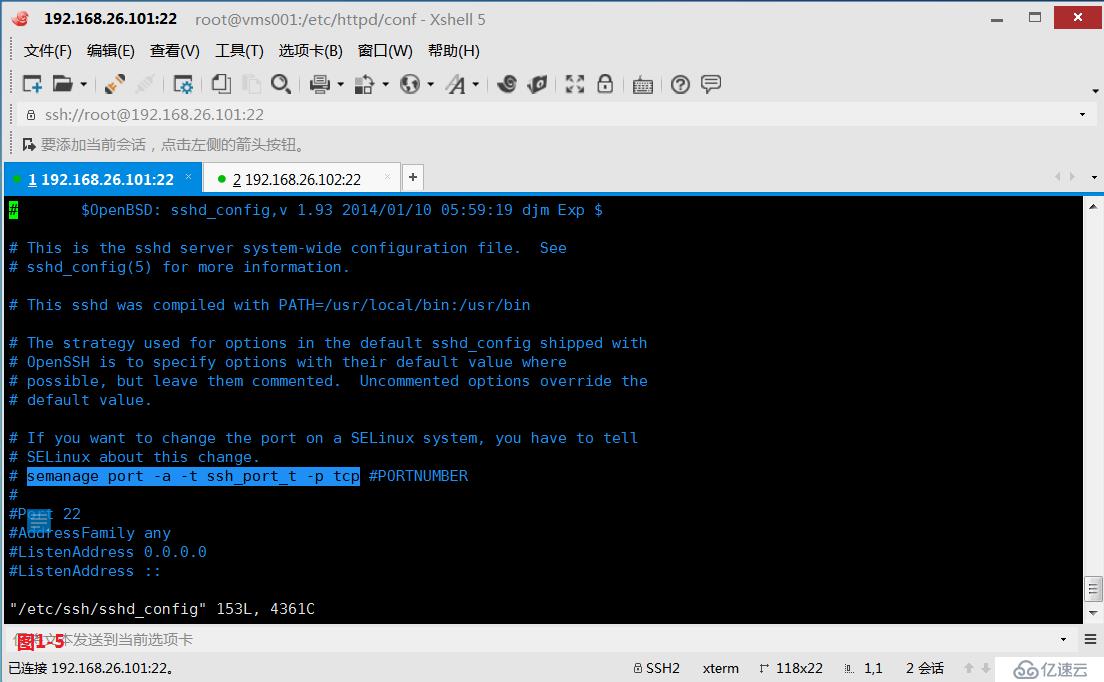Click SSH2 status bar entry
Screen dimensions: 1104x682
coord(657,668)
